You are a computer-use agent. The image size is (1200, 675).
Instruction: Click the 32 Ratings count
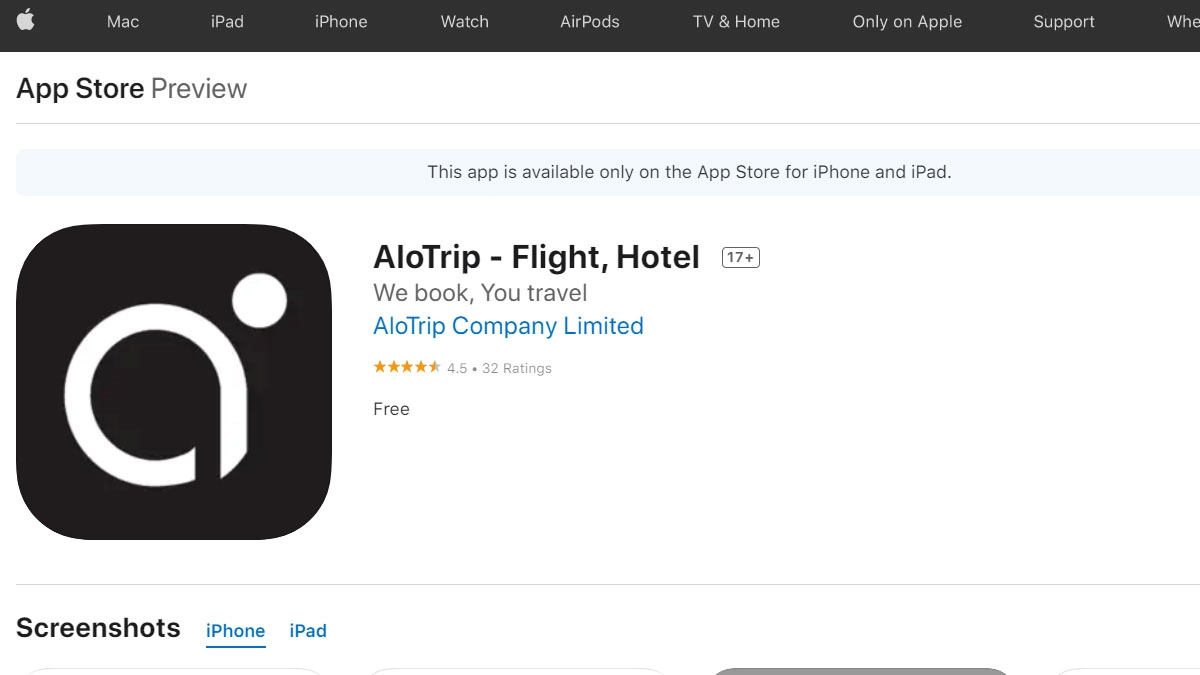517,368
